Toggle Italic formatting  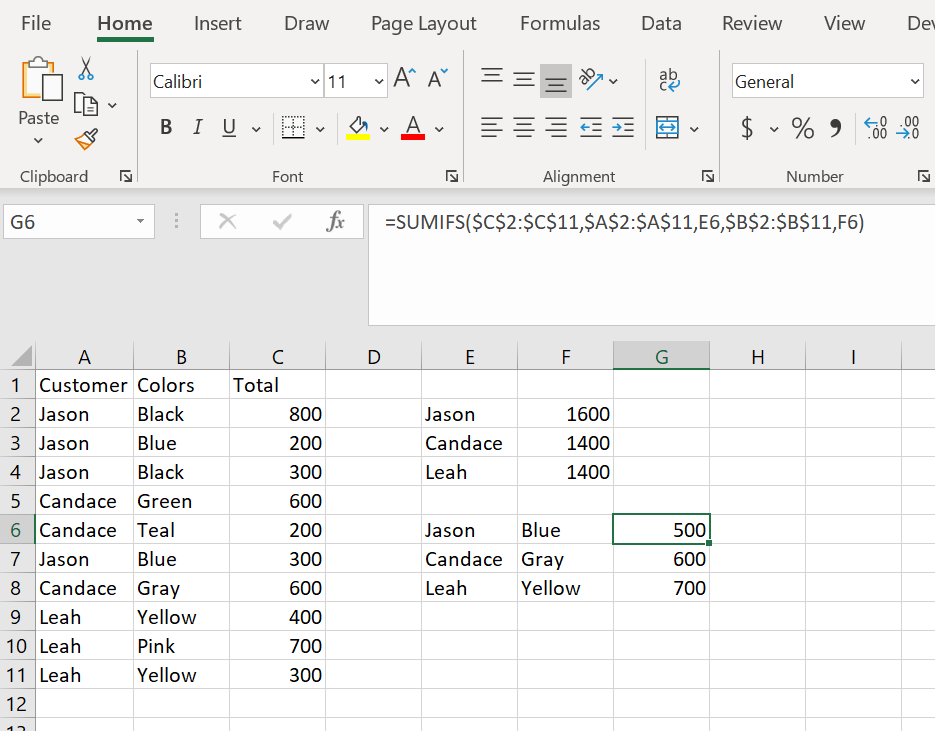coord(197,128)
